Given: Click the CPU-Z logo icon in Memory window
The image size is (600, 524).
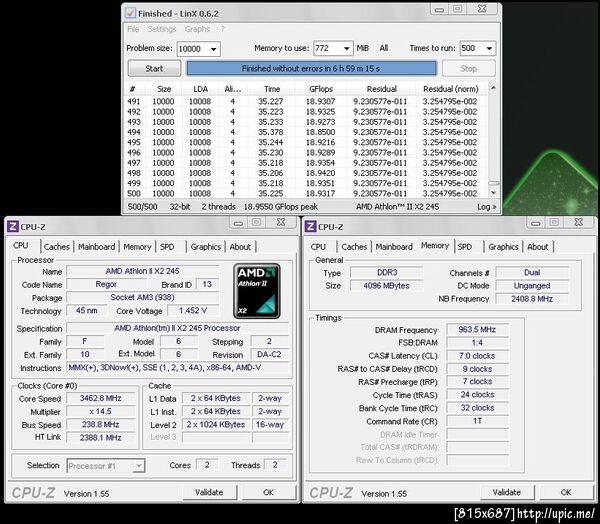Looking at the screenshot, I should pos(310,227).
